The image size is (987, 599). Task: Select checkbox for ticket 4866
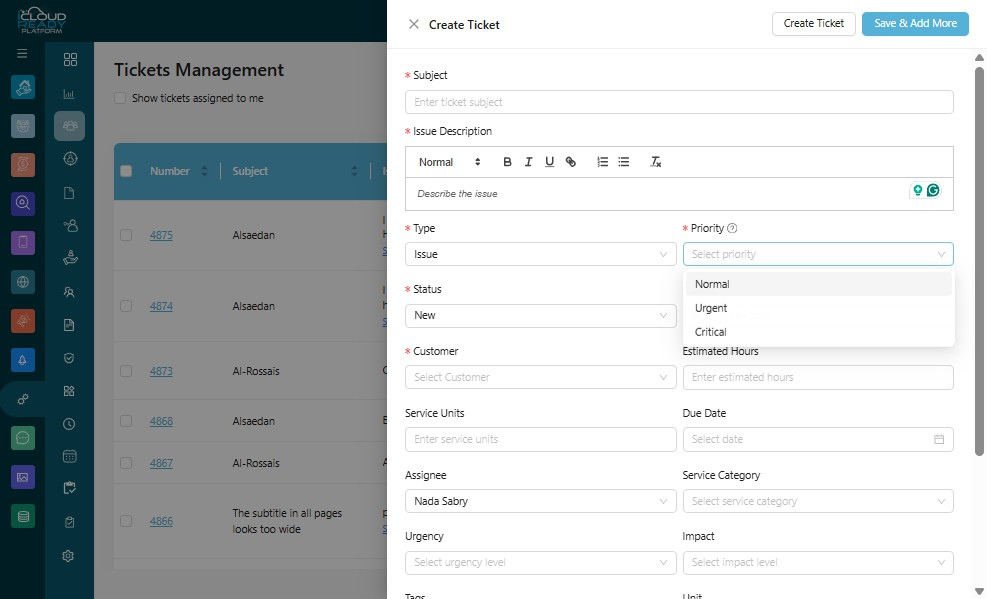click(x=126, y=521)
